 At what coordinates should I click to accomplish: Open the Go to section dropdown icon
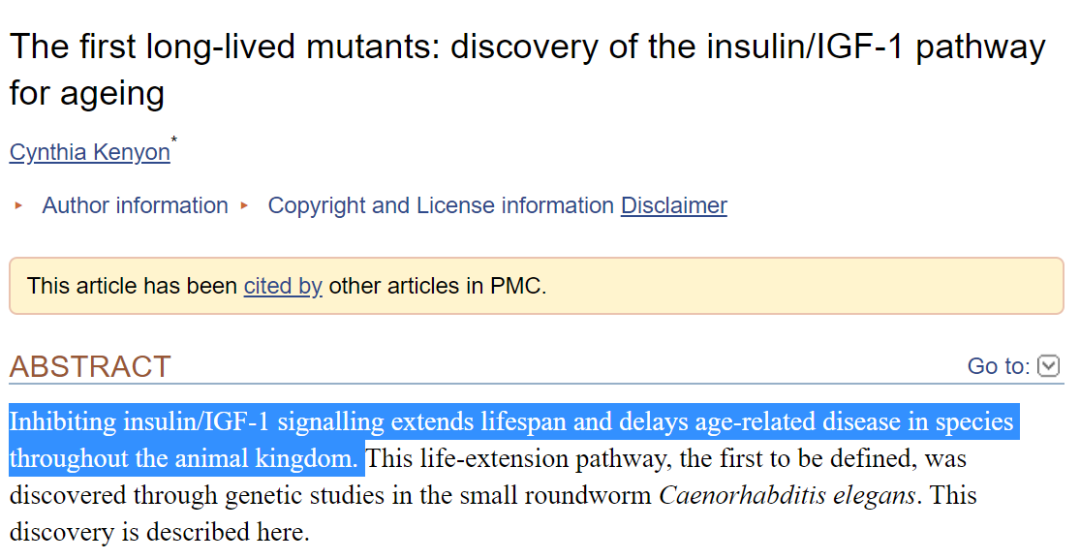coord(1048,366)
